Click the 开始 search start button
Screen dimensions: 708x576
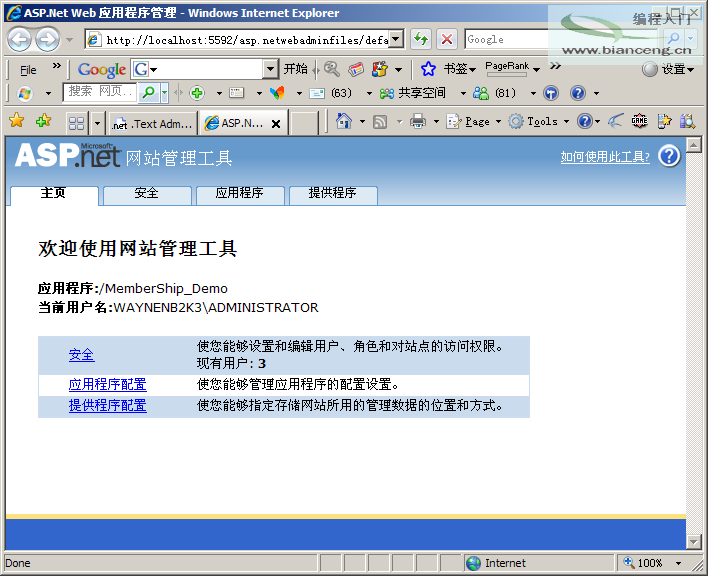(295, 69)
